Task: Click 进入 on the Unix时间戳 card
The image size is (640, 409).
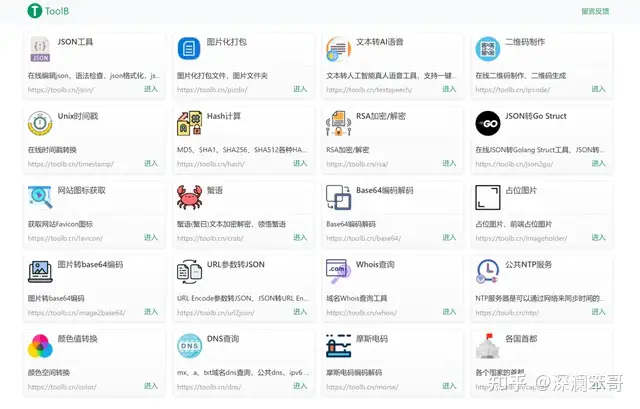Action: click(x=151, y=163)
